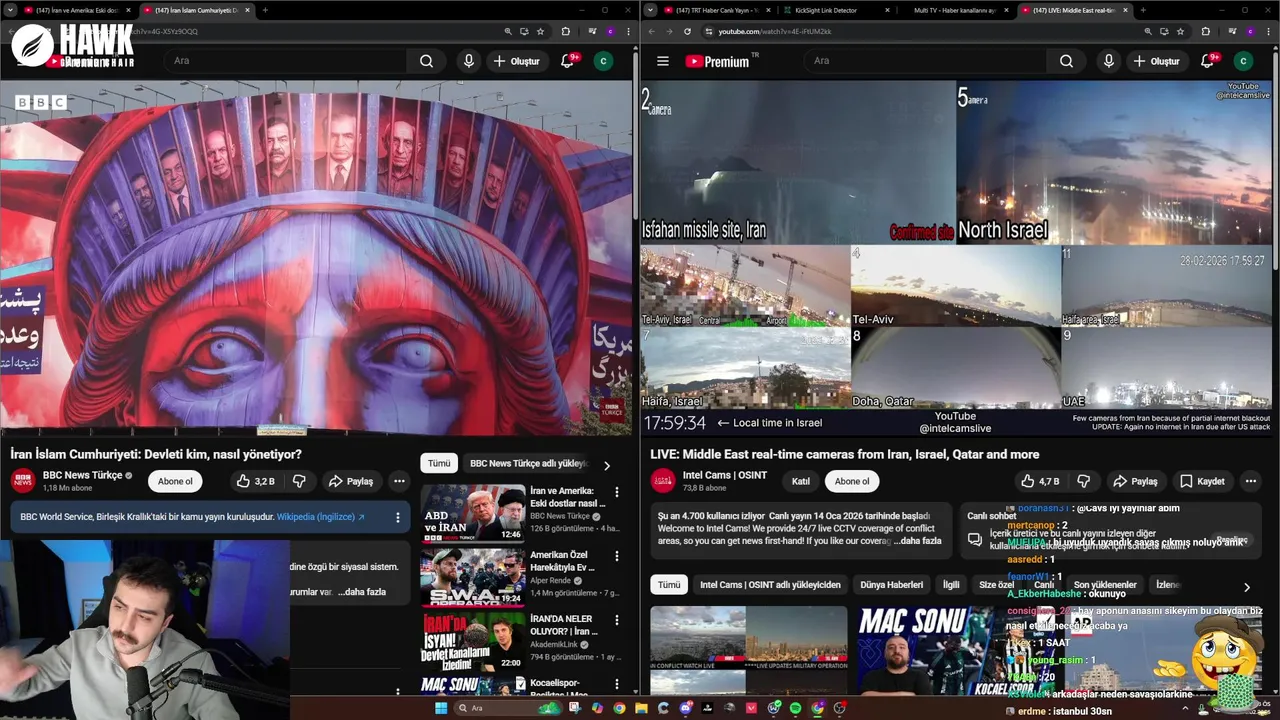Open extensions puzzle icon in left browser
The width and height of the screenshot is (1280, 720).
(x=565, y=31)
